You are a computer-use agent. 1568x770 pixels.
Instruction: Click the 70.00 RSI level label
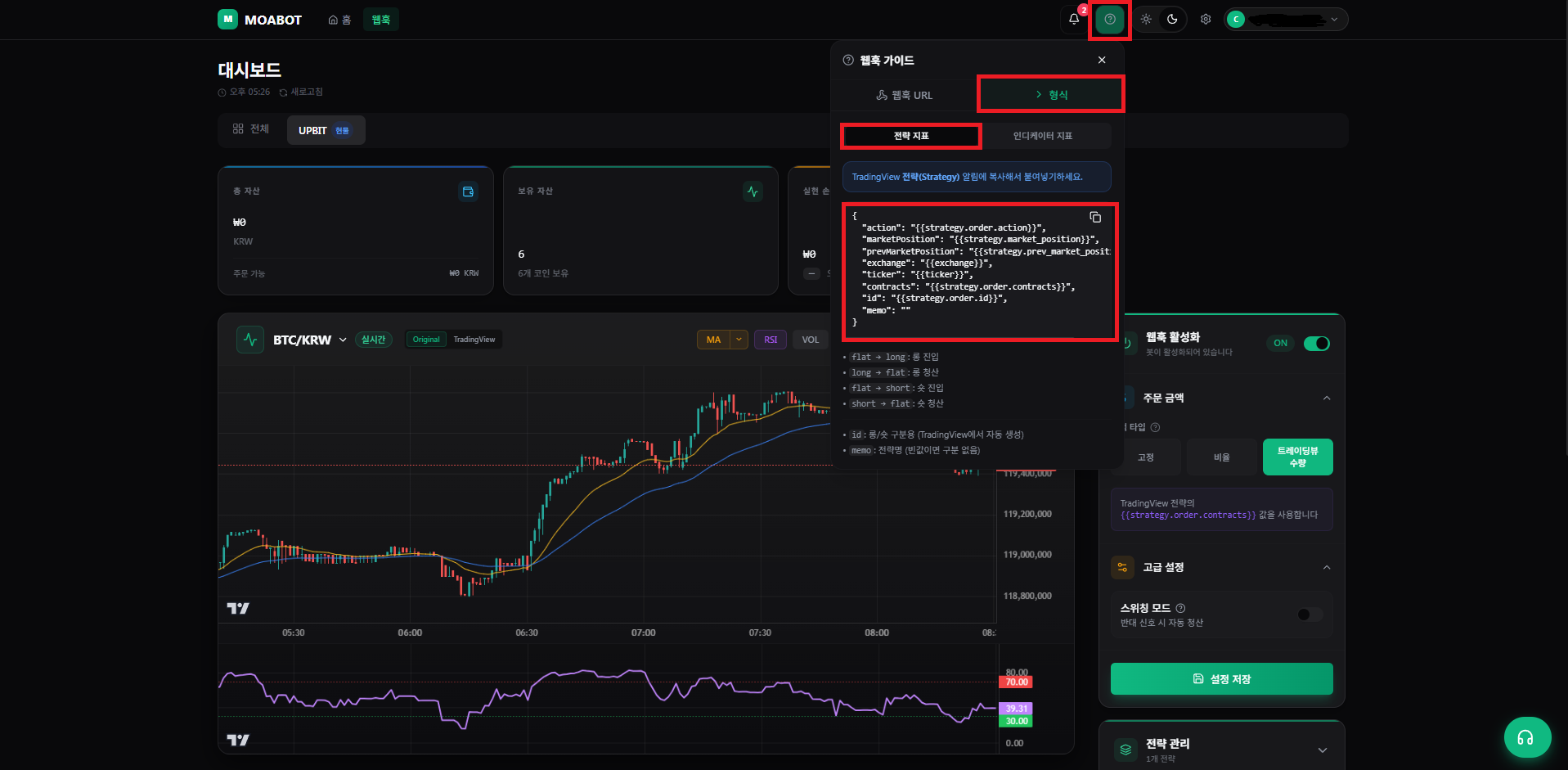point(1016,682)
